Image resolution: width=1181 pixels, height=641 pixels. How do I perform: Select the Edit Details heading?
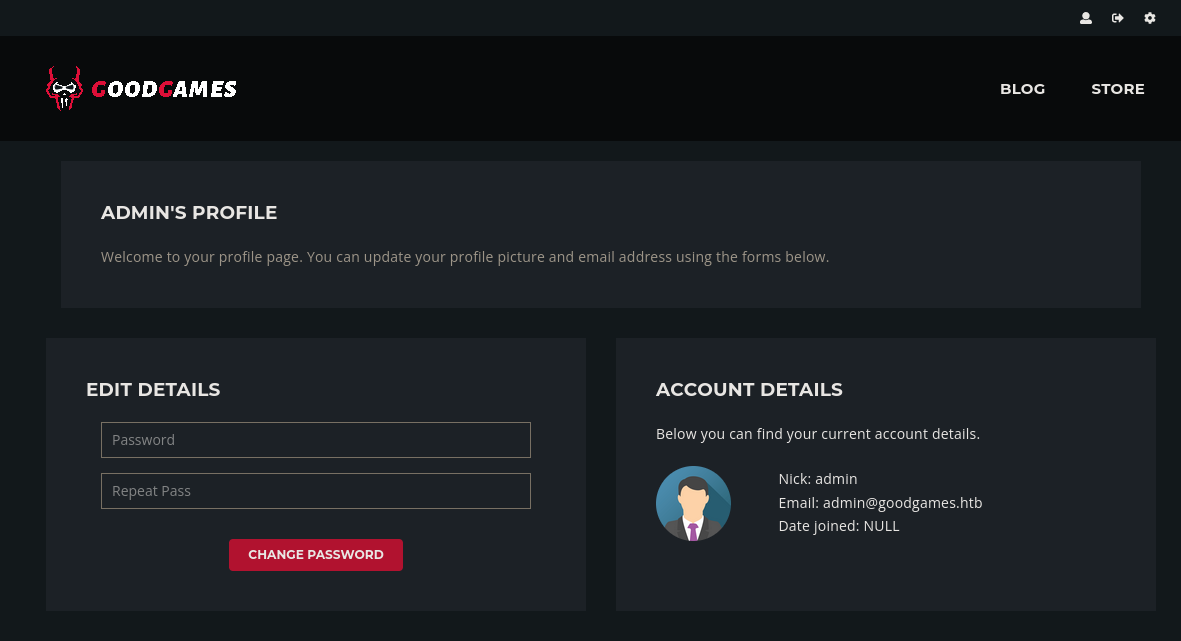tap(153, 389)
